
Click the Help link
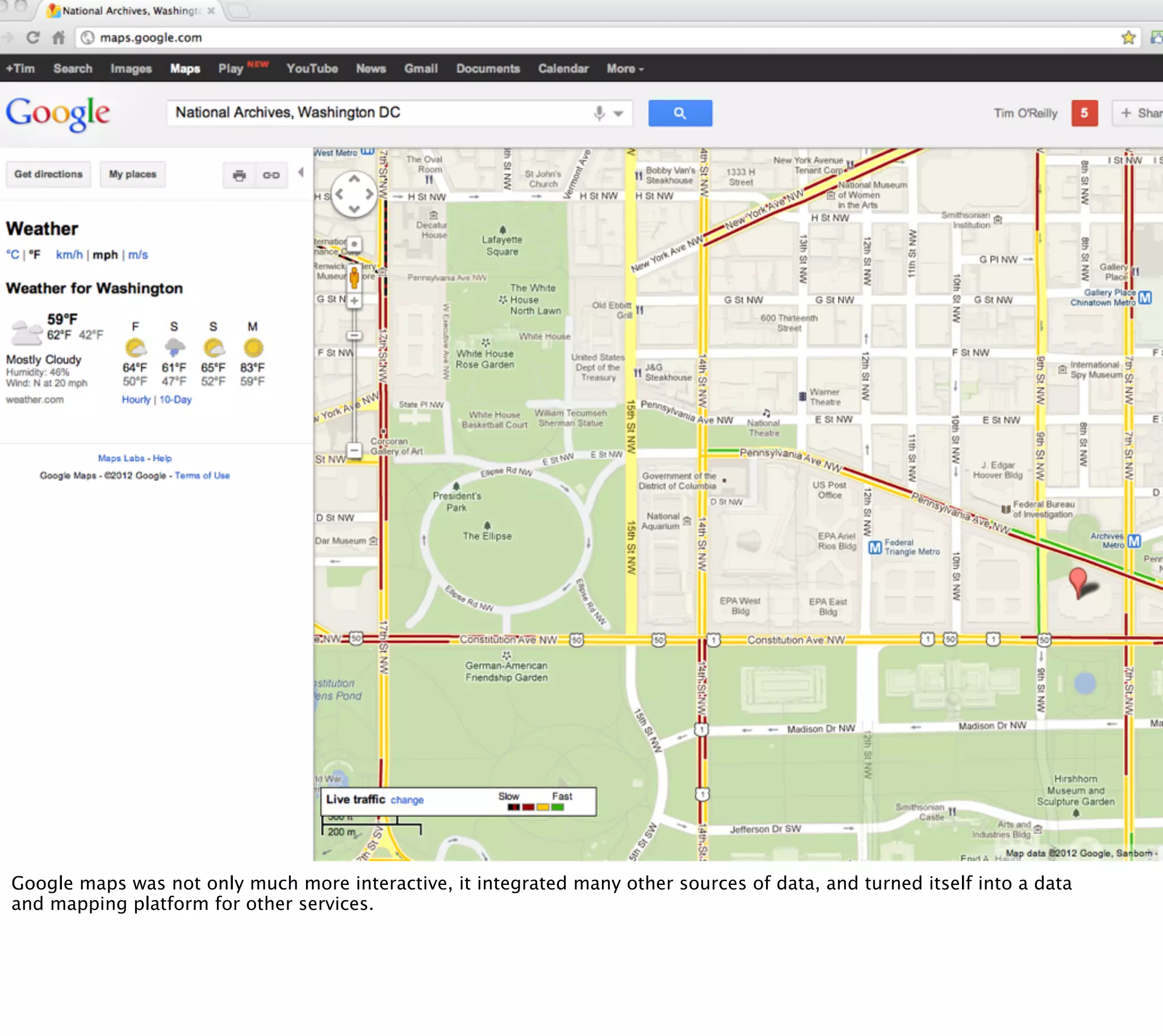pos(162,458)
